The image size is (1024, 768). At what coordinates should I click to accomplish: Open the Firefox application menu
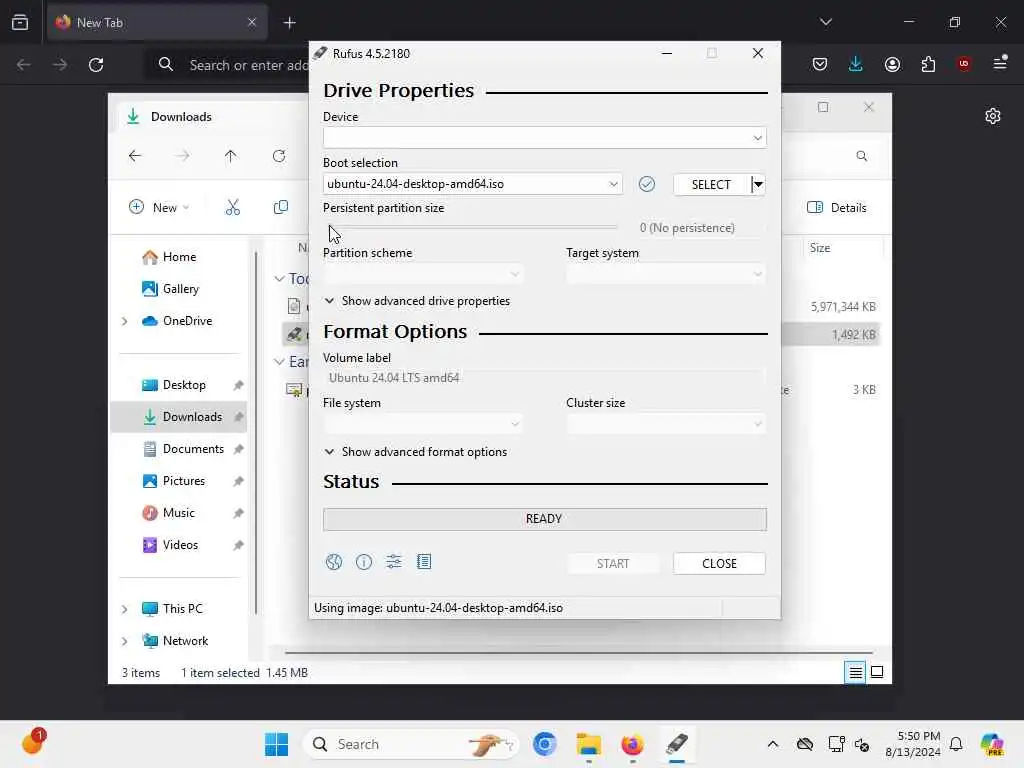point(1000,64)
